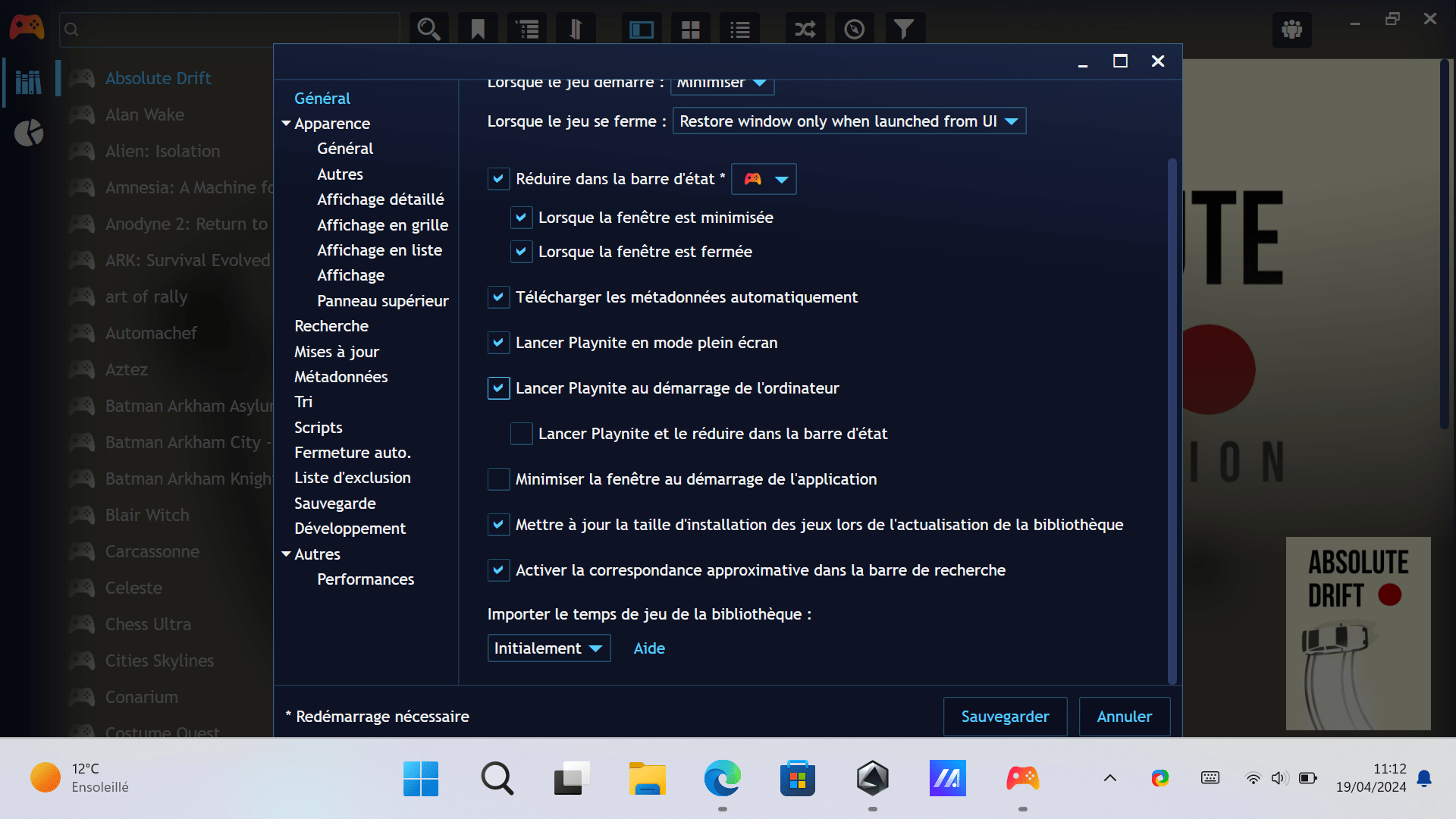Toggle Télécharger les métadonnées automatiquement
Image resolution: width=1456 pixels, height=819 pixels.
pos(498,297)
